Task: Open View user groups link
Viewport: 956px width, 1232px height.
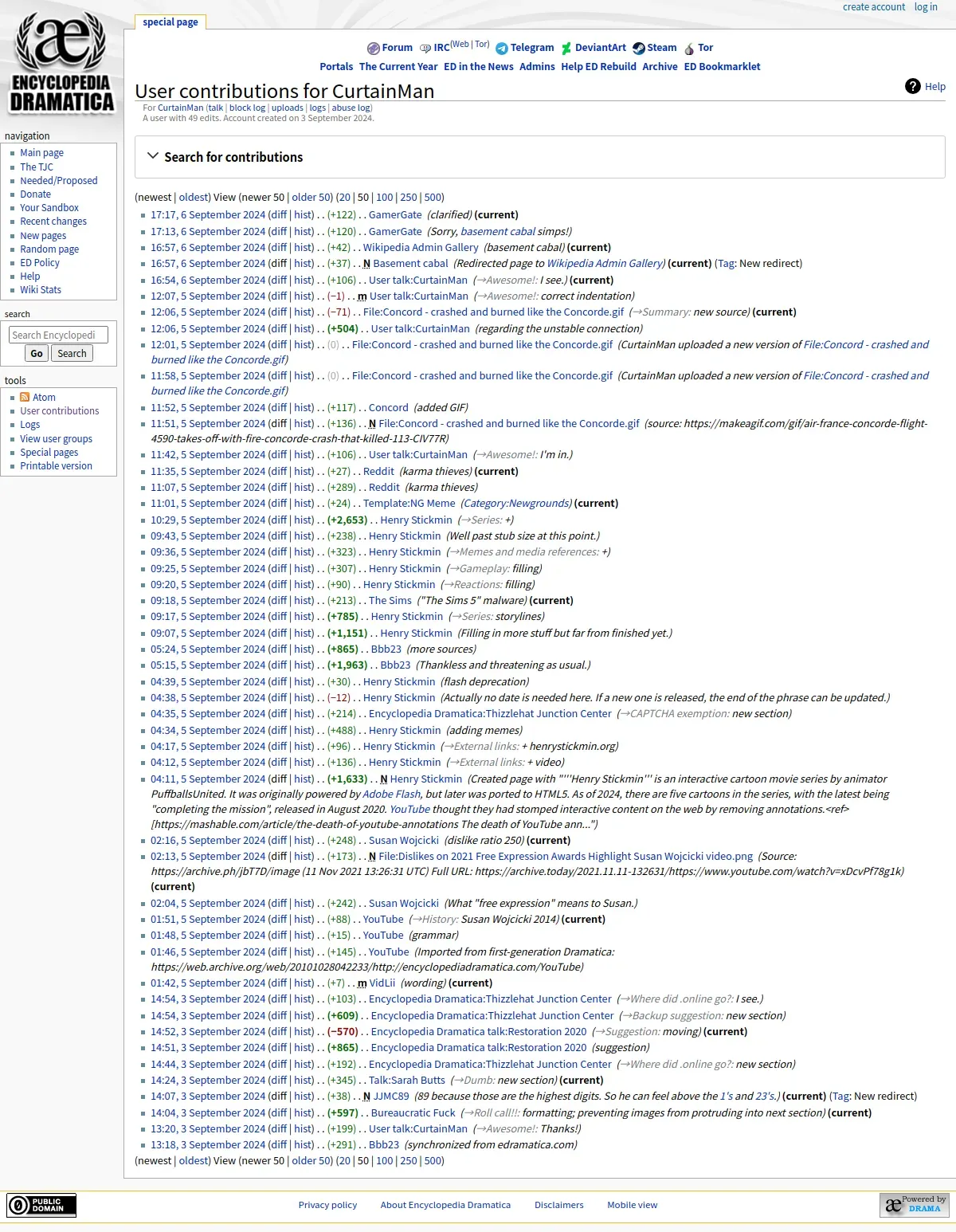Action: point(56,439)
